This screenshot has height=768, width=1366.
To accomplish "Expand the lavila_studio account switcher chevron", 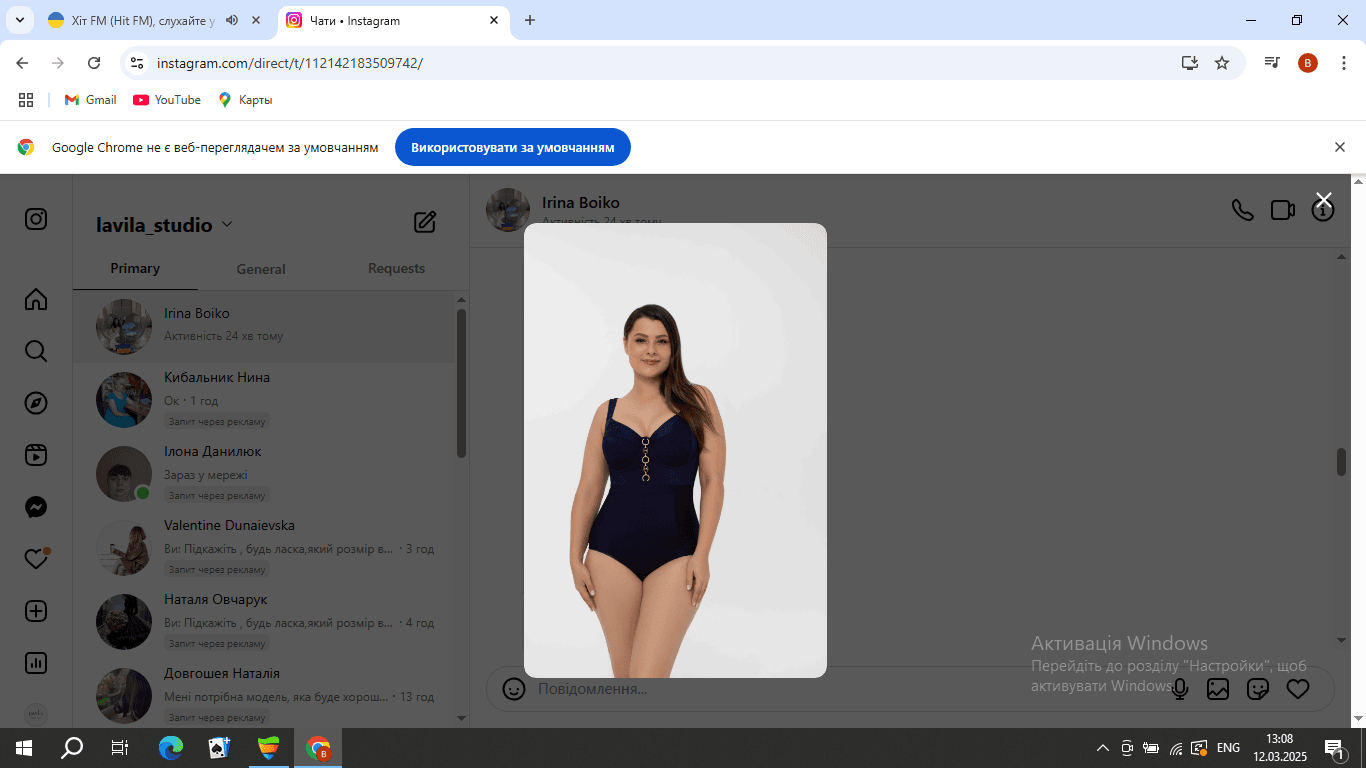I will [227, 225].
